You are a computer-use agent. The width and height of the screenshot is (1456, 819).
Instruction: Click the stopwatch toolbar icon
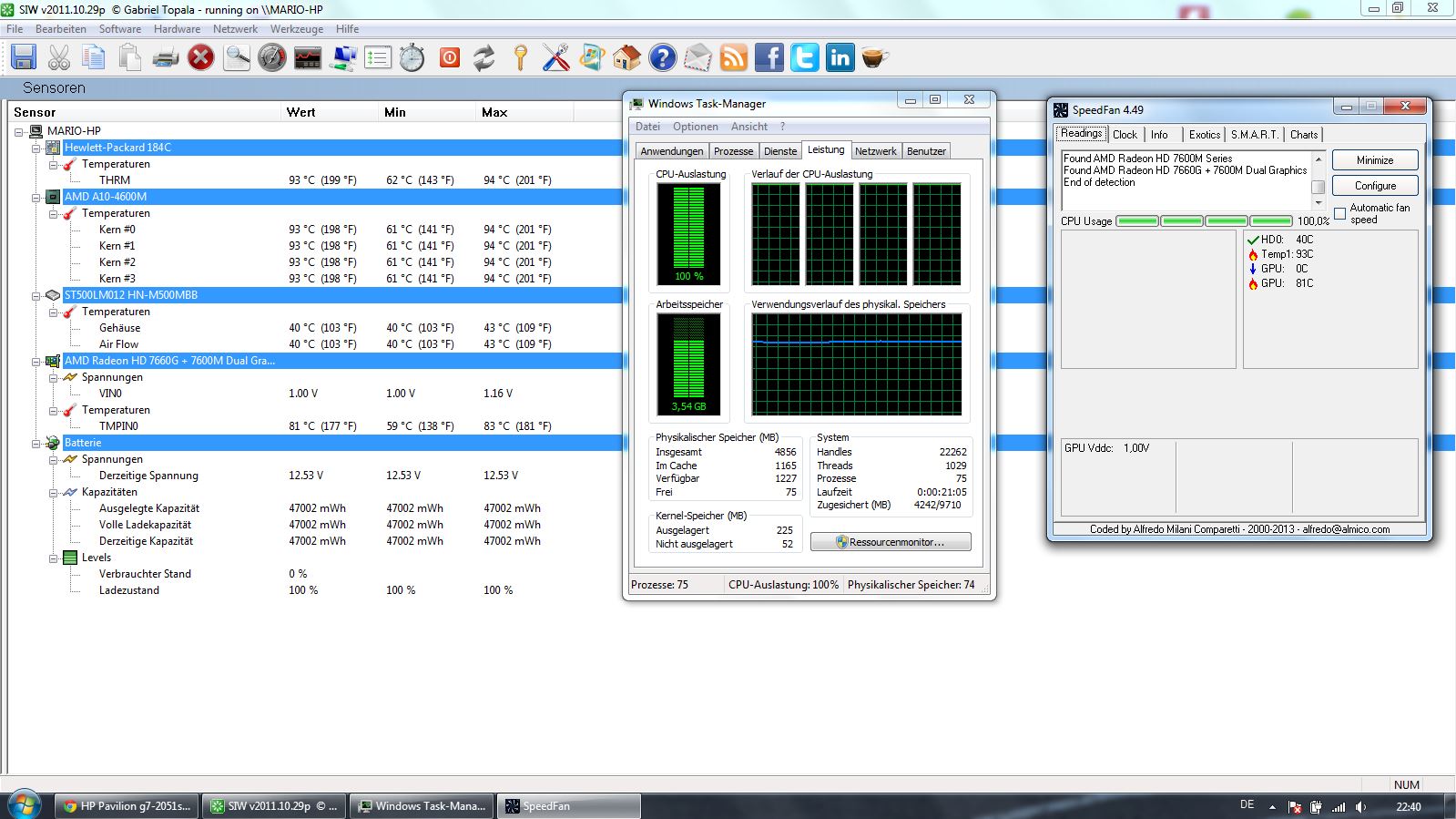[412, 57]
